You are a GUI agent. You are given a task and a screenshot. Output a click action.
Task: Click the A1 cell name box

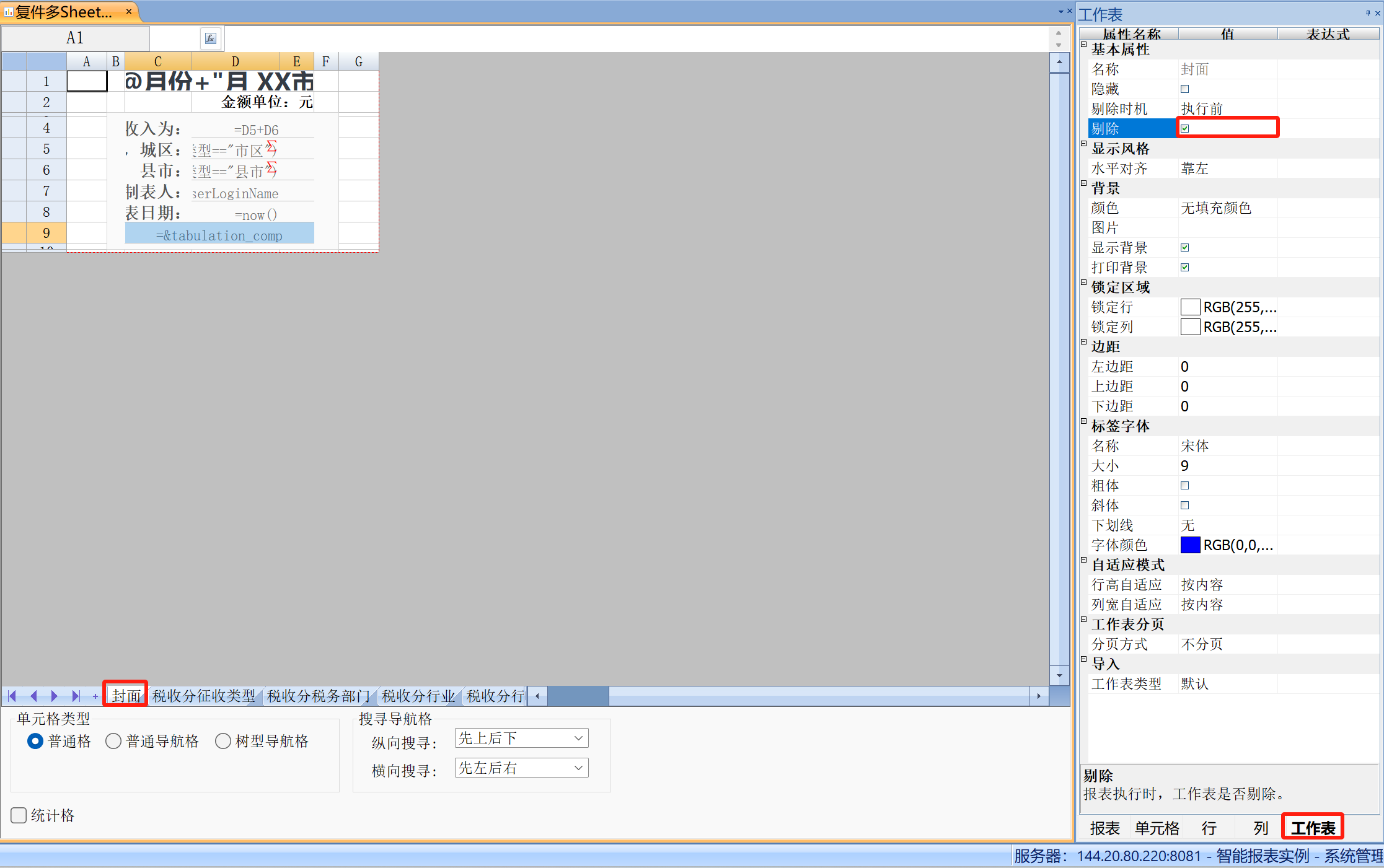pos(75,38)
